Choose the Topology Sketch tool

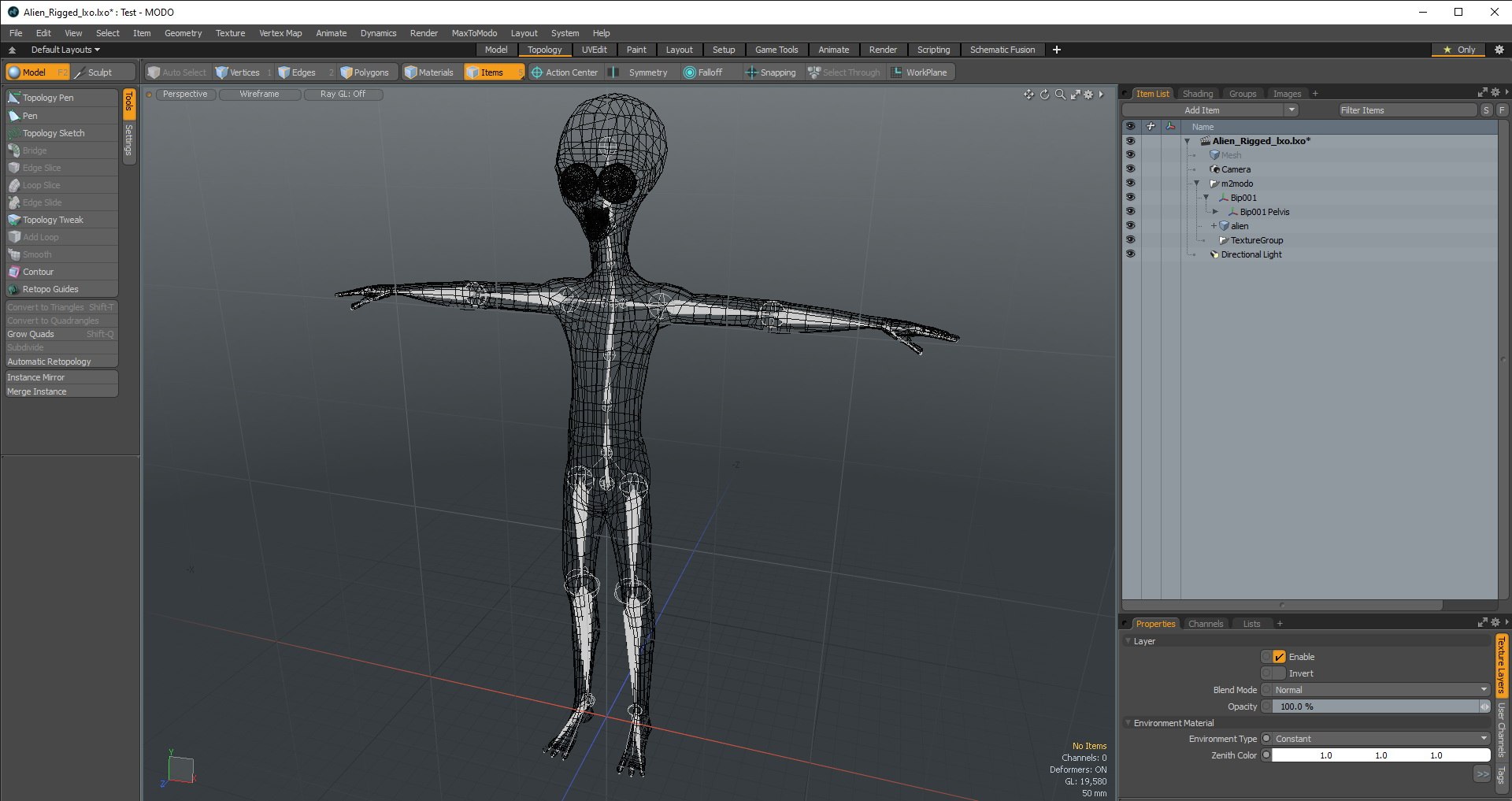61,133
